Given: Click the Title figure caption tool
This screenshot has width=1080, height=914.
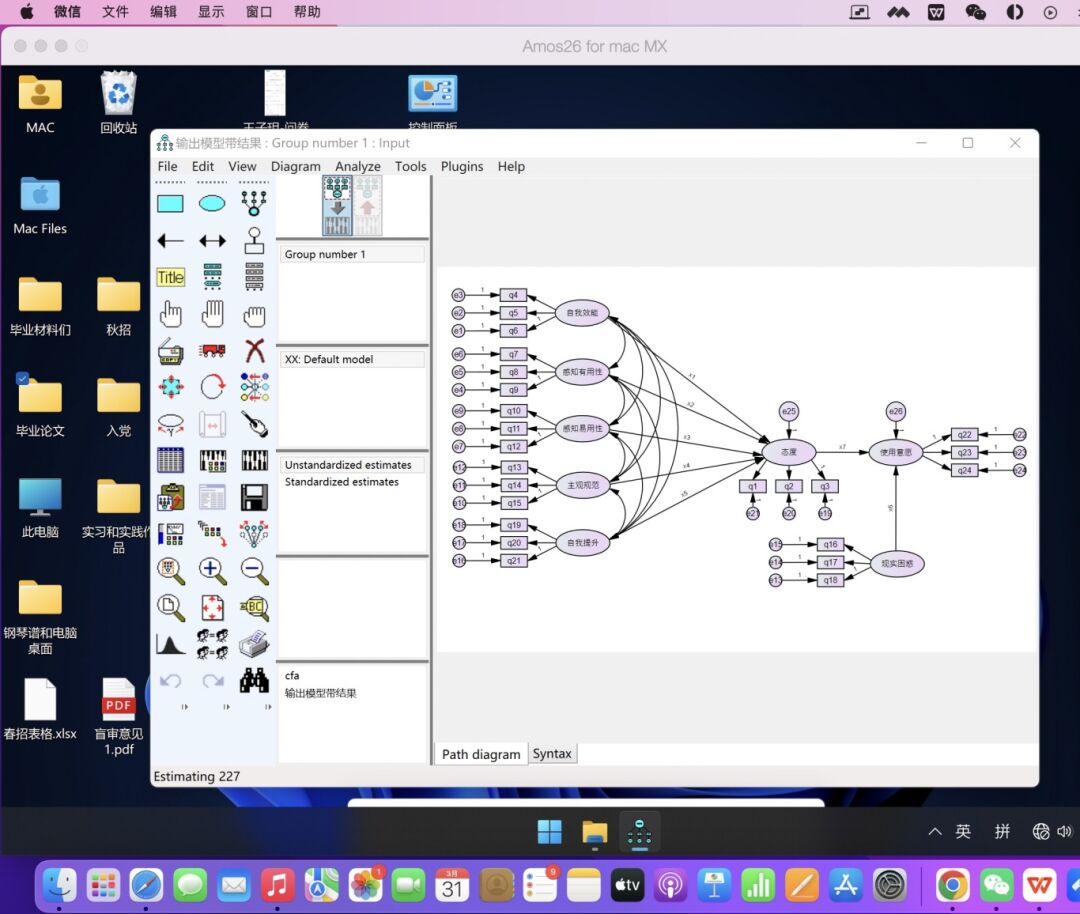Looking at the screenshot, I should pyautogui.click(x=171, y=278).
